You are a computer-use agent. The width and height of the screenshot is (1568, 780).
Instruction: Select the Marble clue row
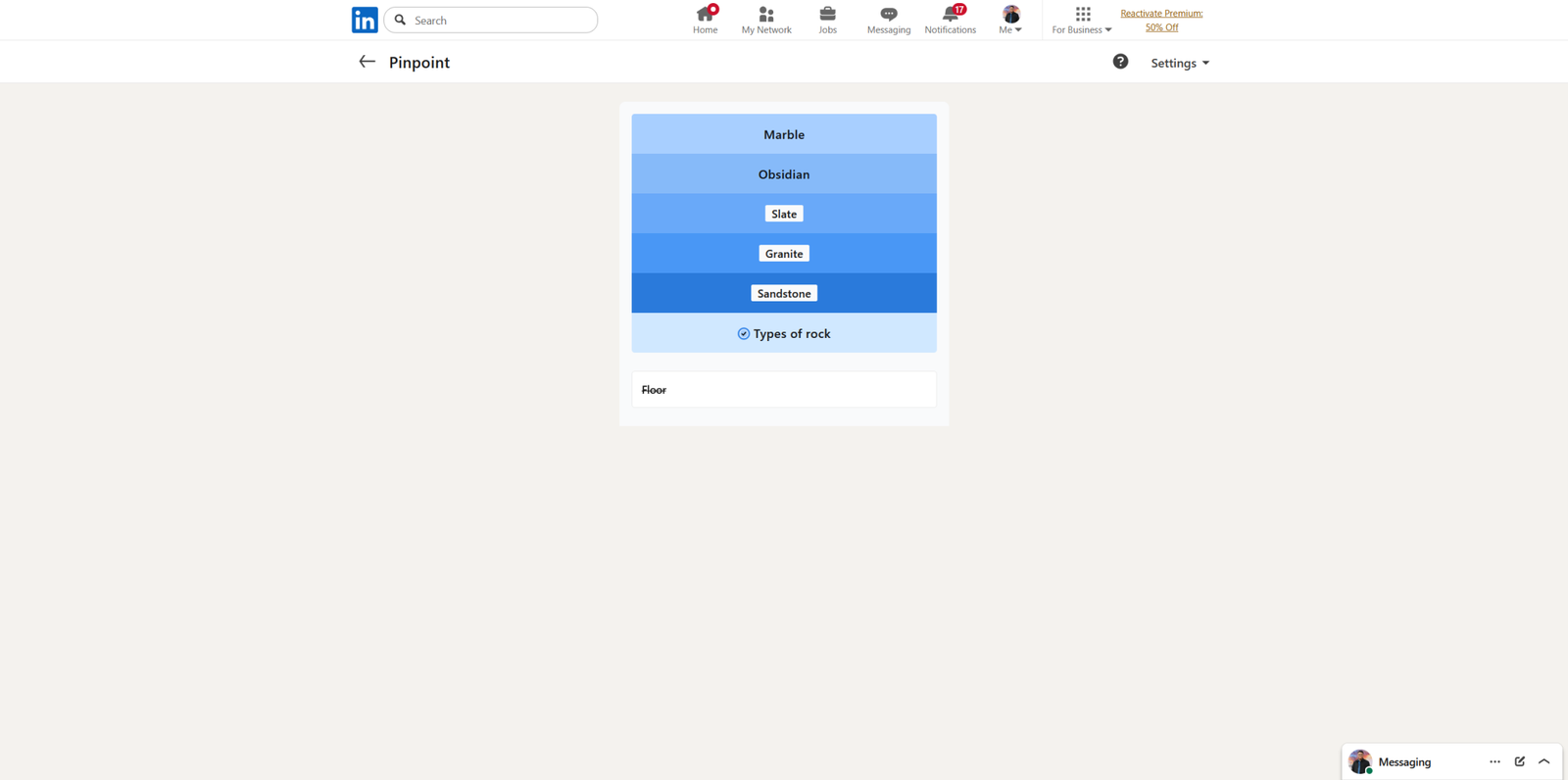coord(784,134)
